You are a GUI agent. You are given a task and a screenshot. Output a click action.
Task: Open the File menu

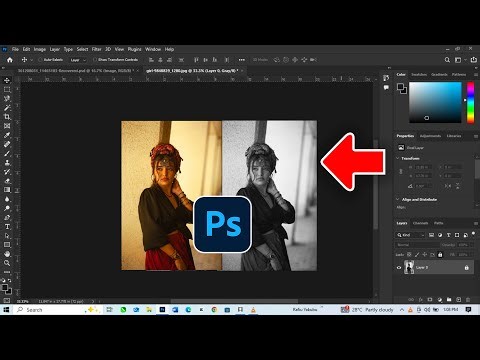[x=15, y=49]
